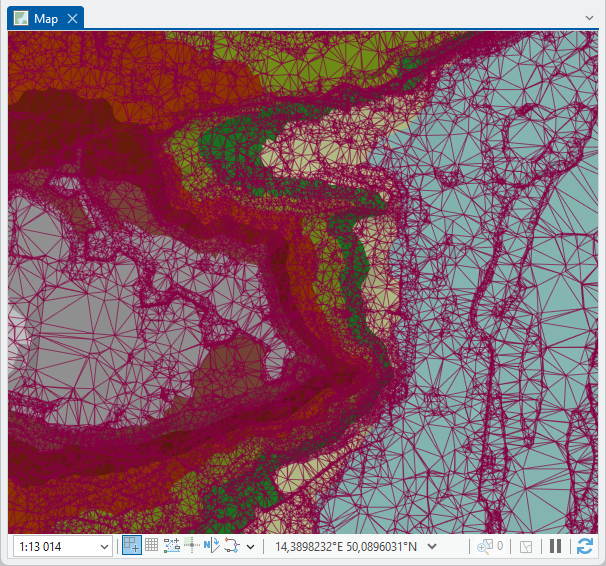Click the Map tab icon
The width and height of the screenshot is (606, 566).
point(21,18)
